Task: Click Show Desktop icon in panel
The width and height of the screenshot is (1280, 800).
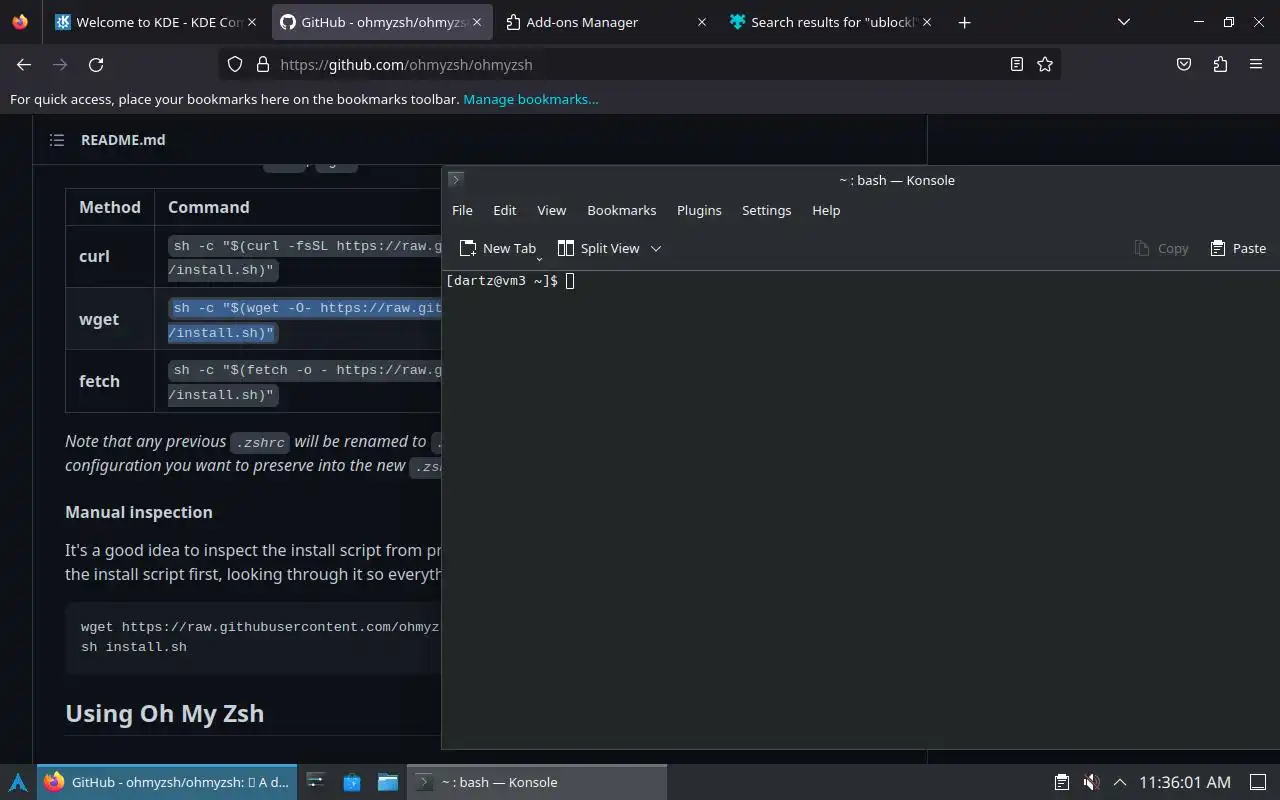Action: [x=1258, y=782]
